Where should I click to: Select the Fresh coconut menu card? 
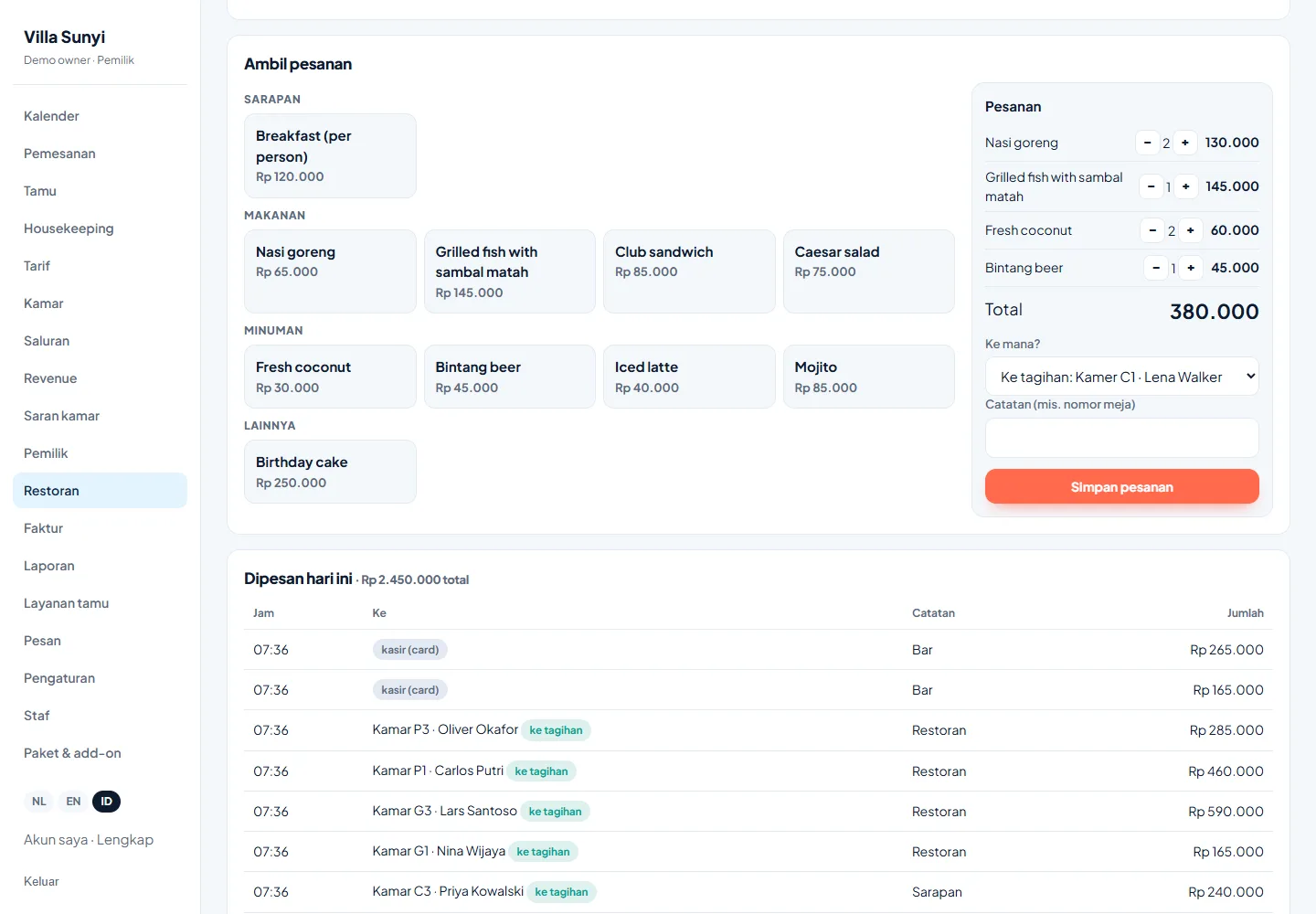click(x=330, y=377)
